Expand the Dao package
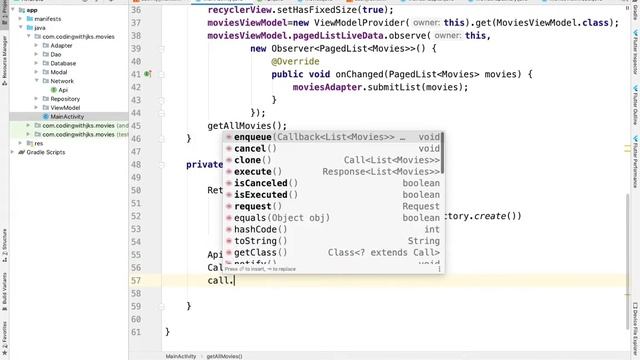 [x=36, y=54]
